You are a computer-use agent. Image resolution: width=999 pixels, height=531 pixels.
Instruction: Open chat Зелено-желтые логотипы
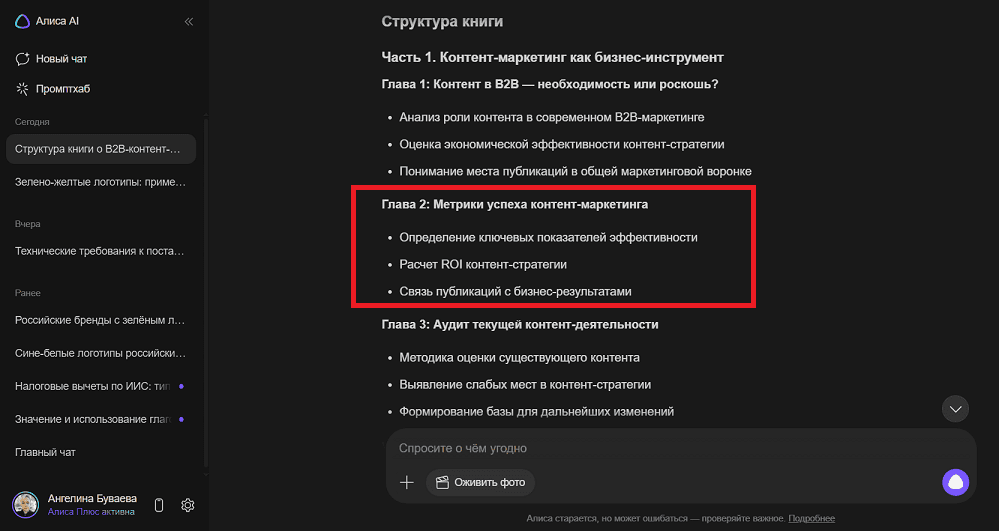98,181
